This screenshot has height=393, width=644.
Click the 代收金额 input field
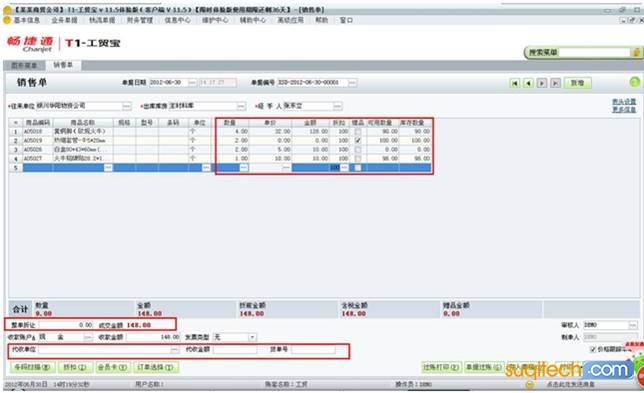point(235,349)
